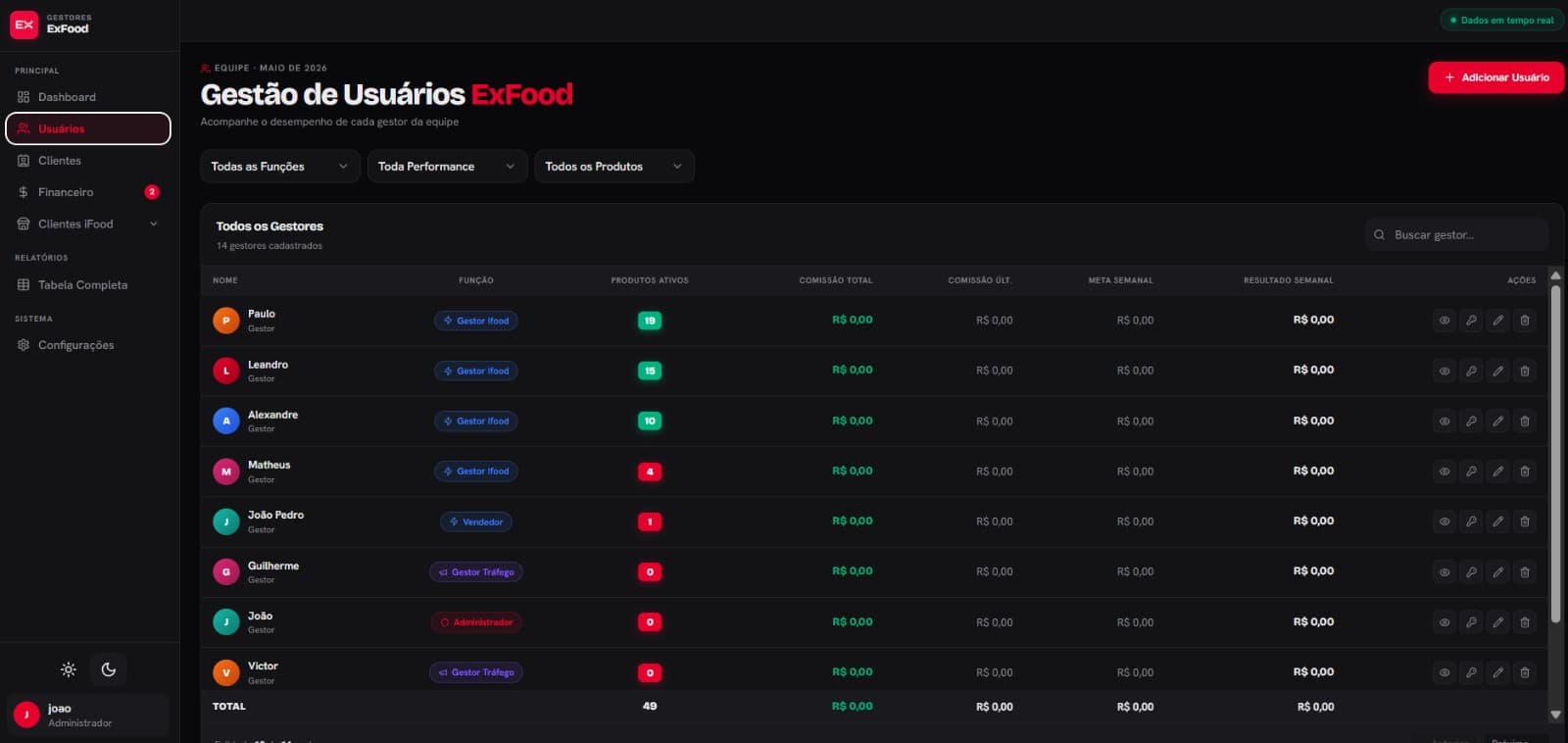This screenshot has height=743, width=1568.
Task: Remove Leandro with the trash icon
Action: pyautogui.click(x=1525, y=371)
